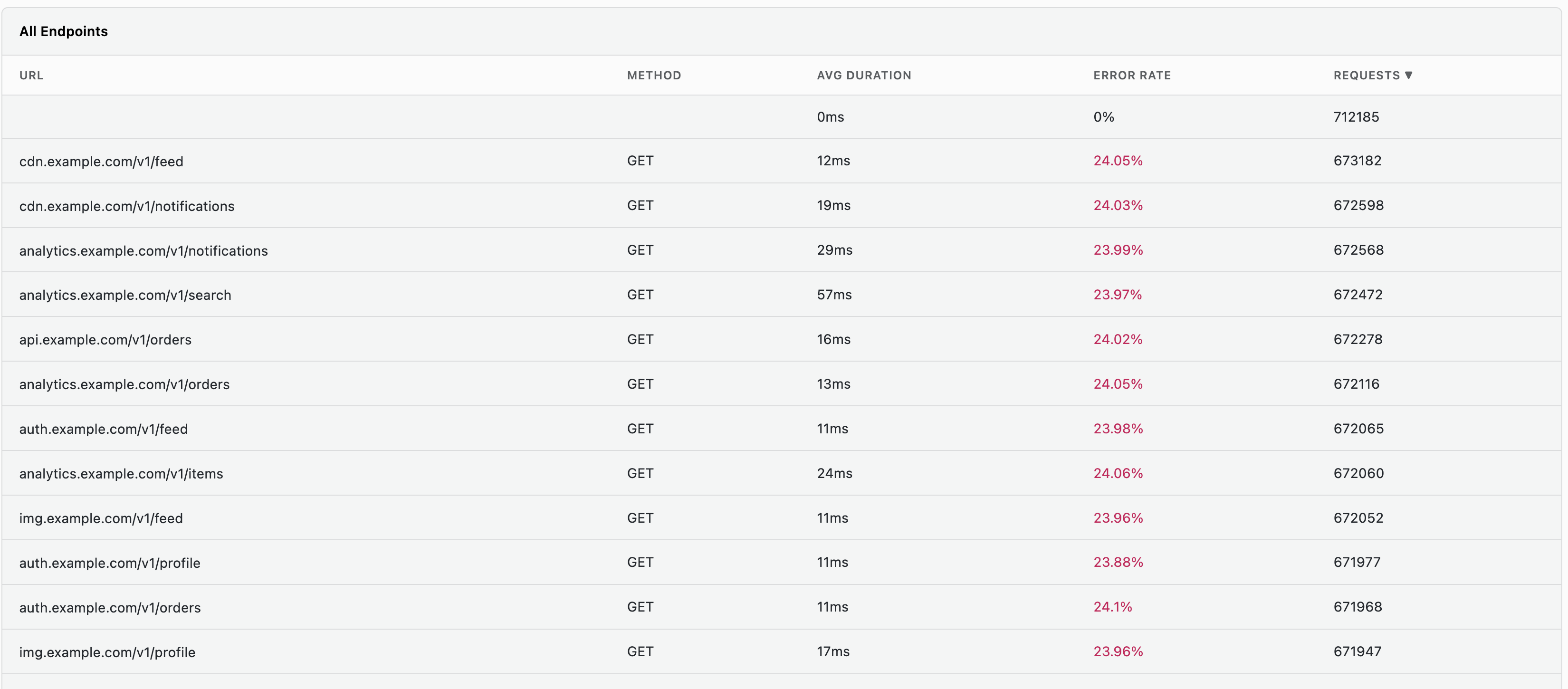The height and width of the screenshot is (689, 1568).
Task: Click the 673182 requests count
Action: 1358,161
